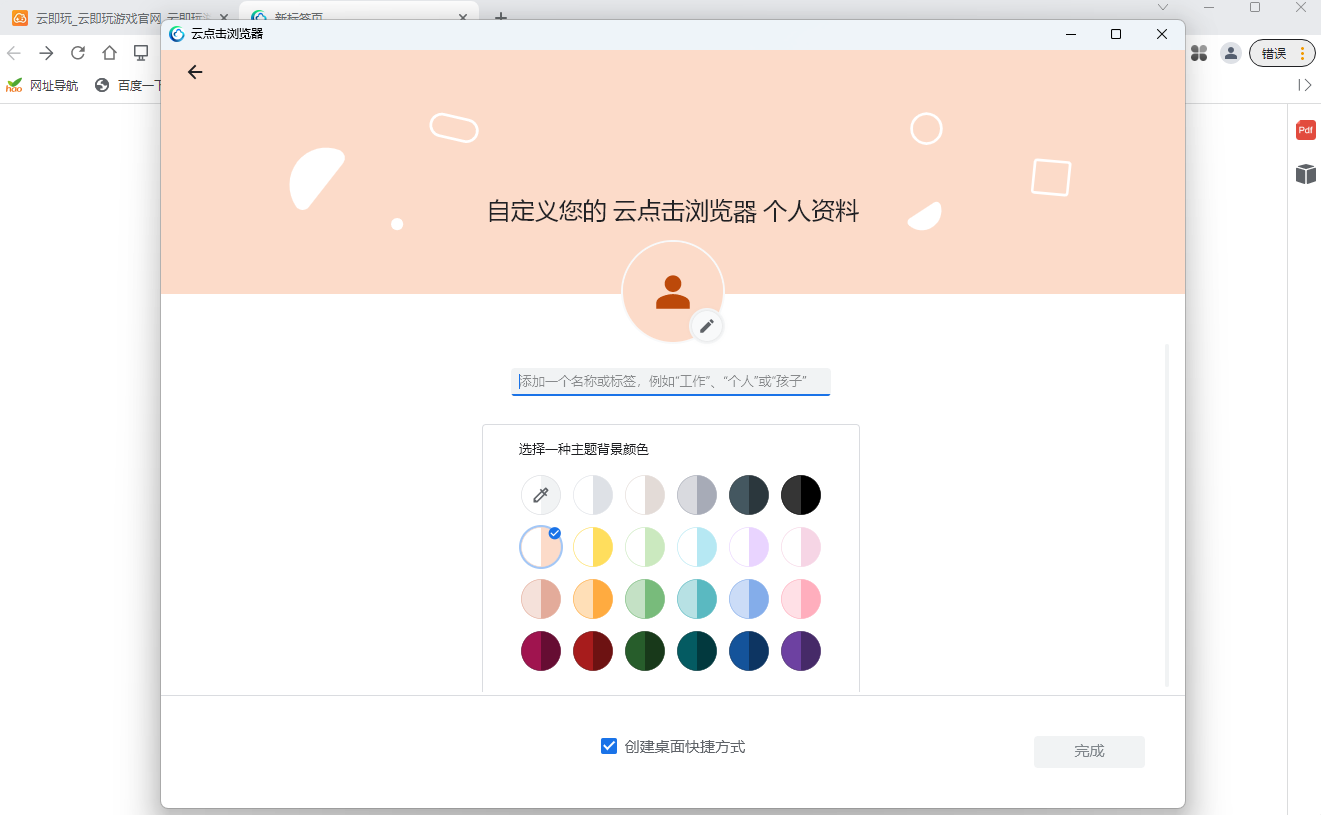This screenshot has width=1321, height=815.
Task: Click the 云点击浏览器 logo in the dialog titlebar
Action: click(177, 33)
